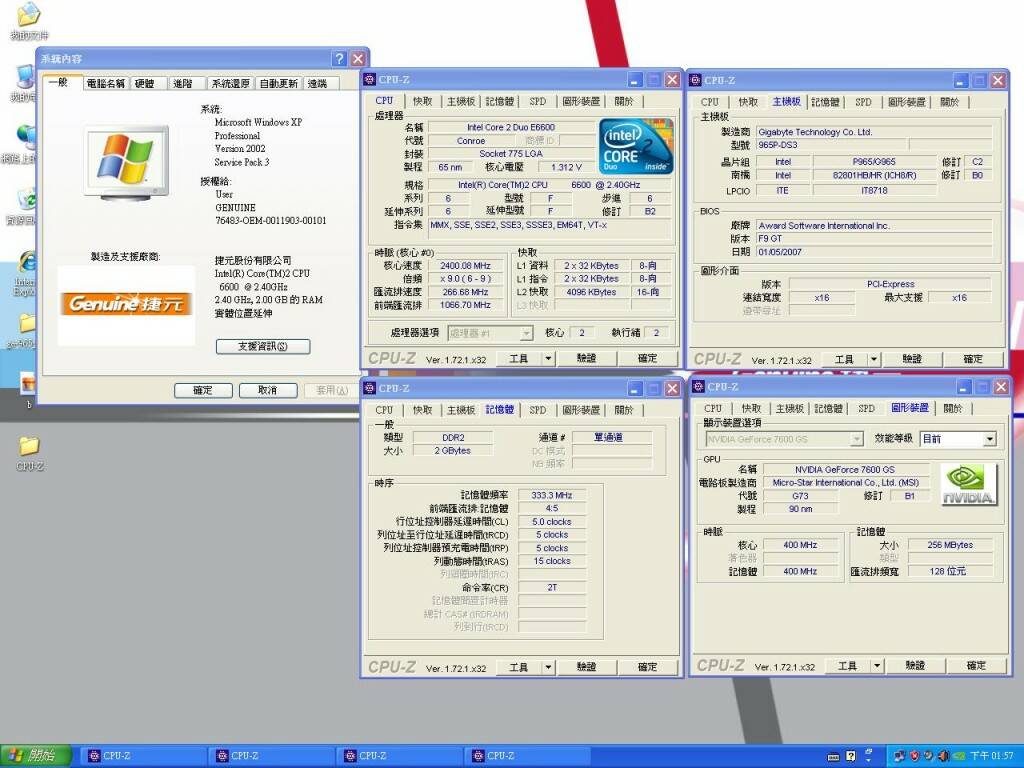
Task: Open the 我的電腦 desktop icon
Action: [x=26, y=77]
